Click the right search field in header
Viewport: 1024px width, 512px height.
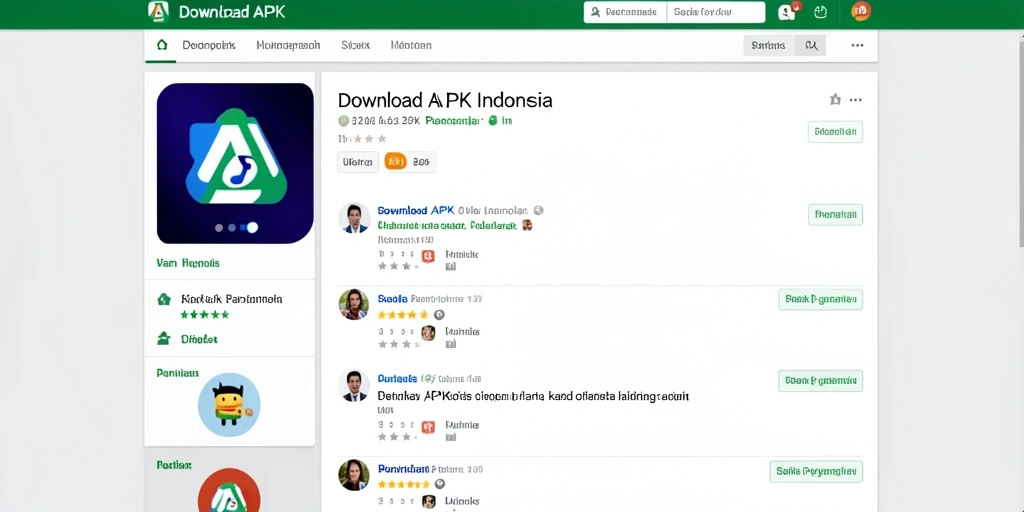click(x=716, y=12)
